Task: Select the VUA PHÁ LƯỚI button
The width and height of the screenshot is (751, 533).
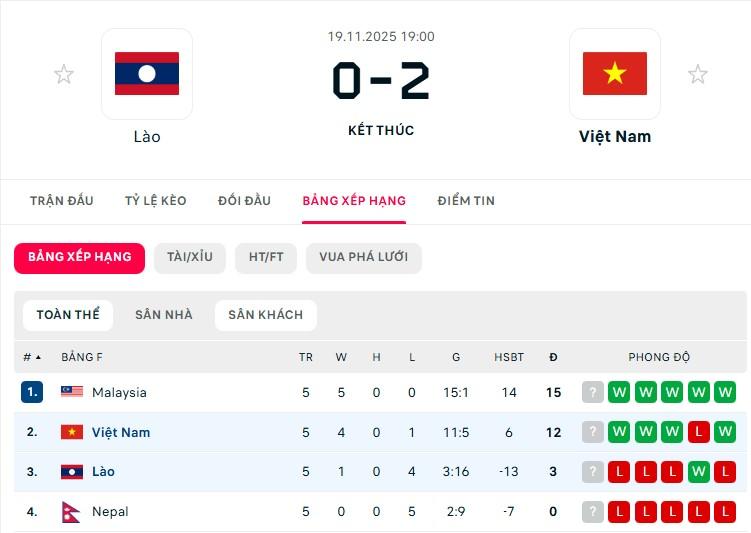Action: pos(363,257)
